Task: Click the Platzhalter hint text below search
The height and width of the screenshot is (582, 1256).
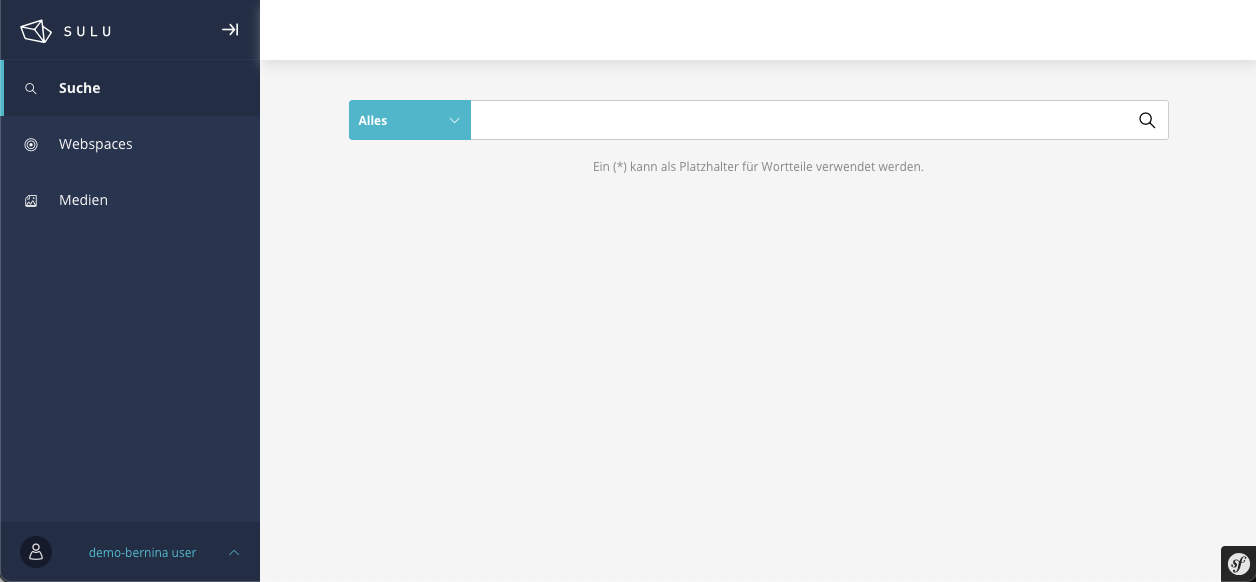Action: coord(758,167)
